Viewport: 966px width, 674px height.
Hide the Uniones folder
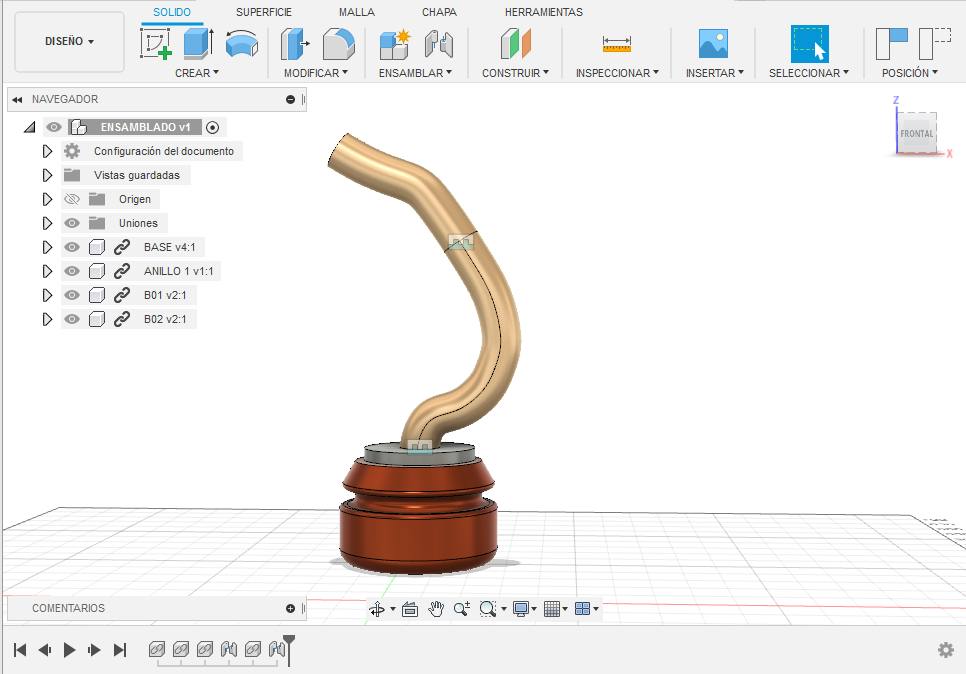[x=72, y=223]
